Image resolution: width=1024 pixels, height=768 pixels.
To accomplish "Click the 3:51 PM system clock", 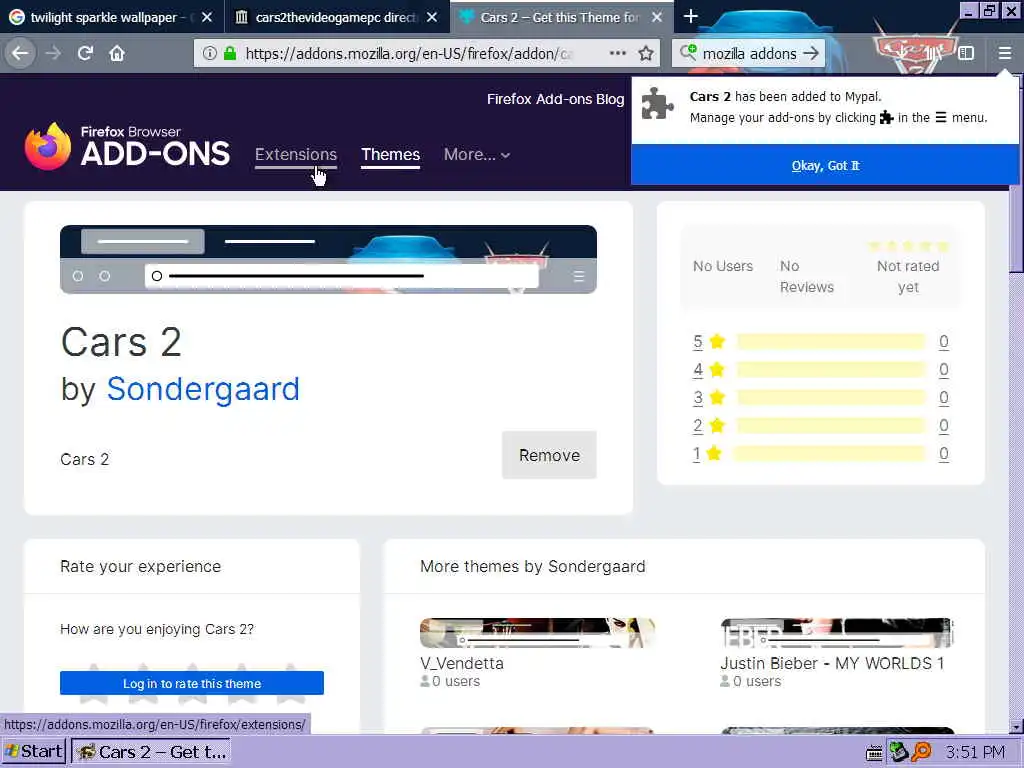I will [975, 752].
